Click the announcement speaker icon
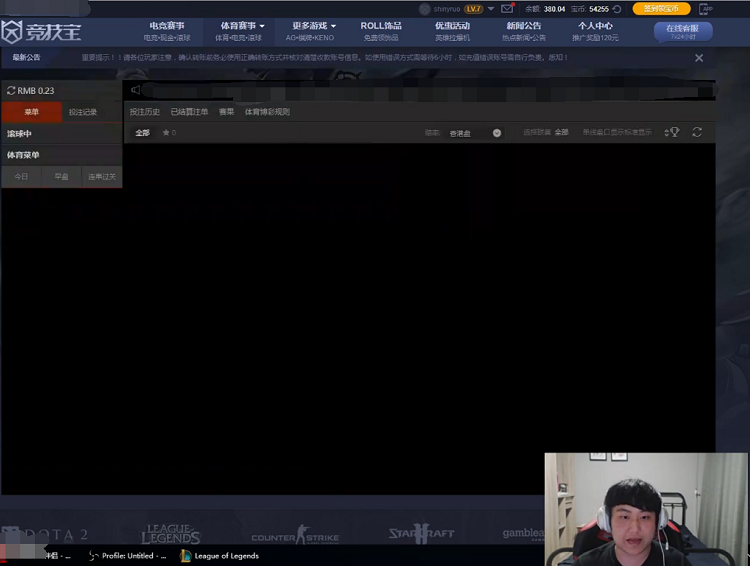Screen dimensions: 750x566 click(135, 91)
